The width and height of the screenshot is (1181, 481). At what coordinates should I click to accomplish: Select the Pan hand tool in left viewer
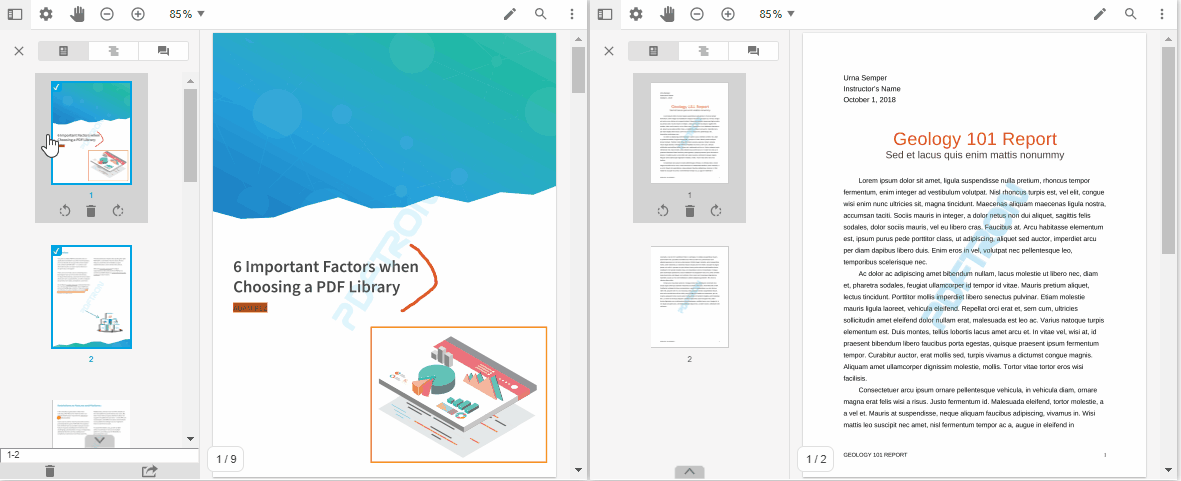77,14
